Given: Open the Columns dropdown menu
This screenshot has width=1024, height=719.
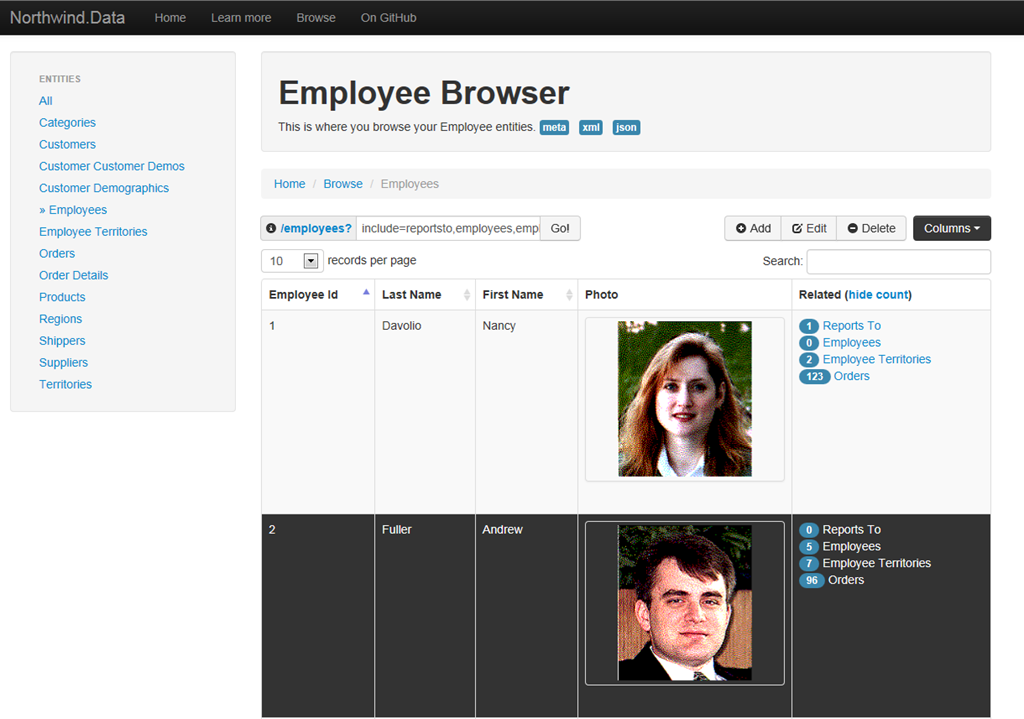Looking at the screenshot, I should [x=951, y=228].
